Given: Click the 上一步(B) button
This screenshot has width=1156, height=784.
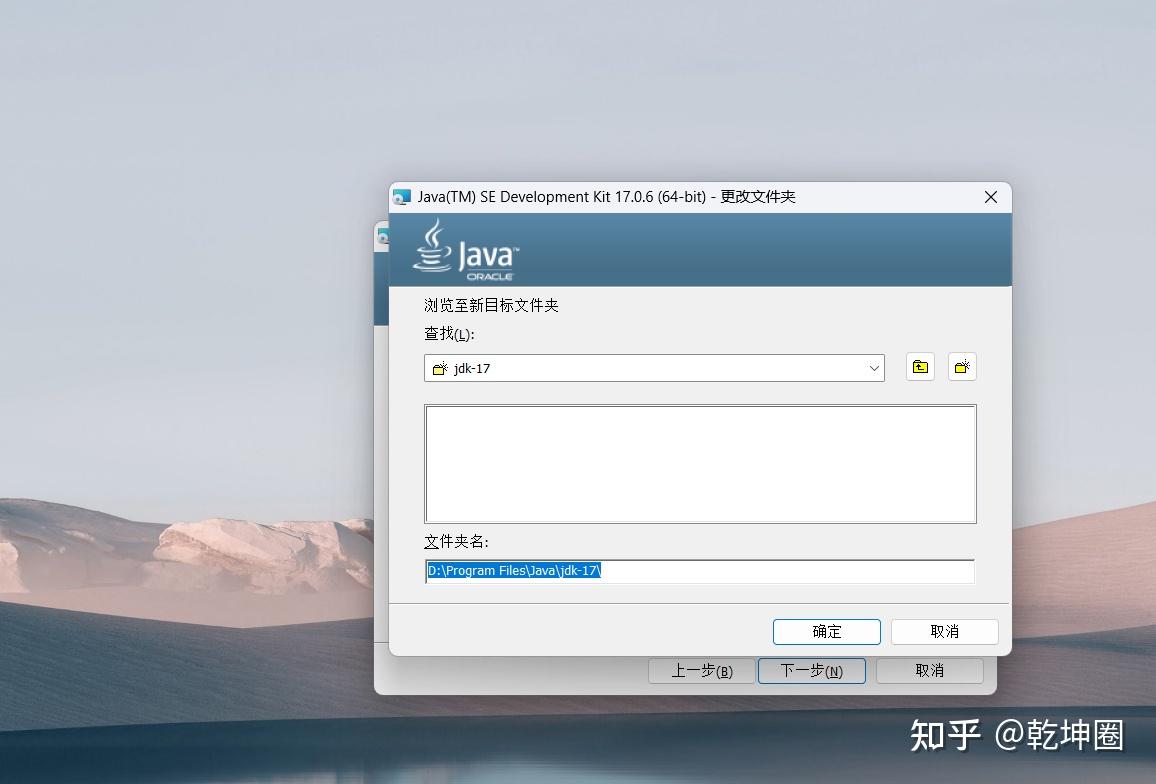Looking at the screenshot, I should (702, 670).
